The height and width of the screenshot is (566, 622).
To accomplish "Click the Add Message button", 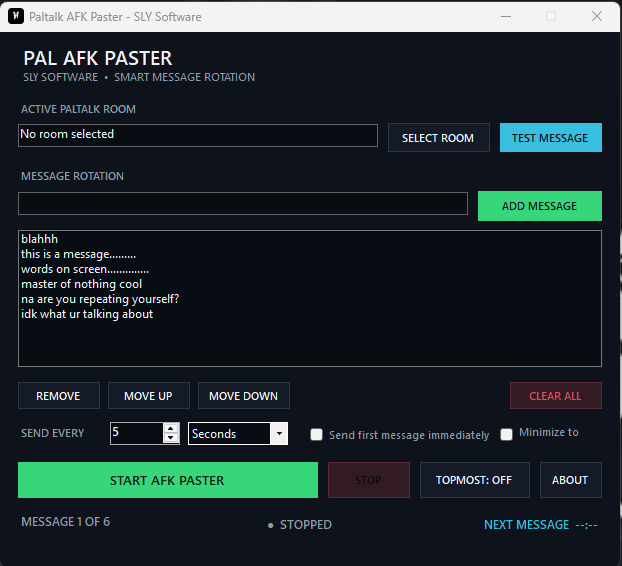I will tap(539, 206).
